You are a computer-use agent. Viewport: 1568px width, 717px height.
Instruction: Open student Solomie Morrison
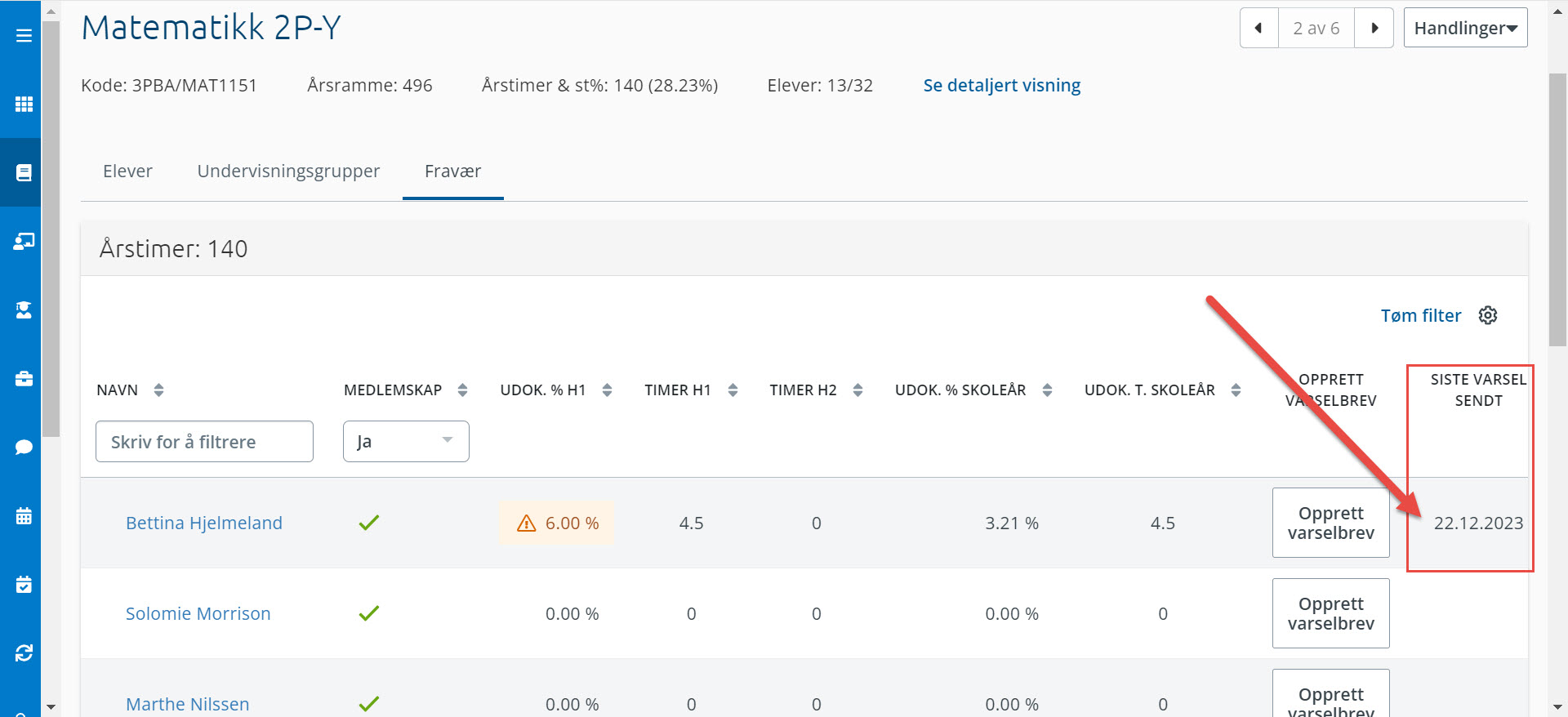pyautogui.click(x=198, y=613)
